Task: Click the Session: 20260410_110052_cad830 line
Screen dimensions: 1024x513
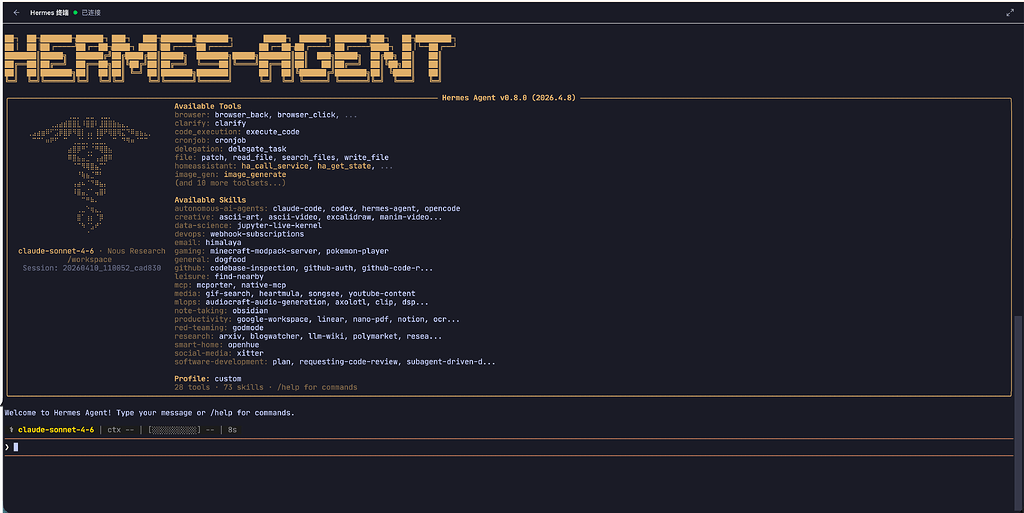Action: pos(92,268)
